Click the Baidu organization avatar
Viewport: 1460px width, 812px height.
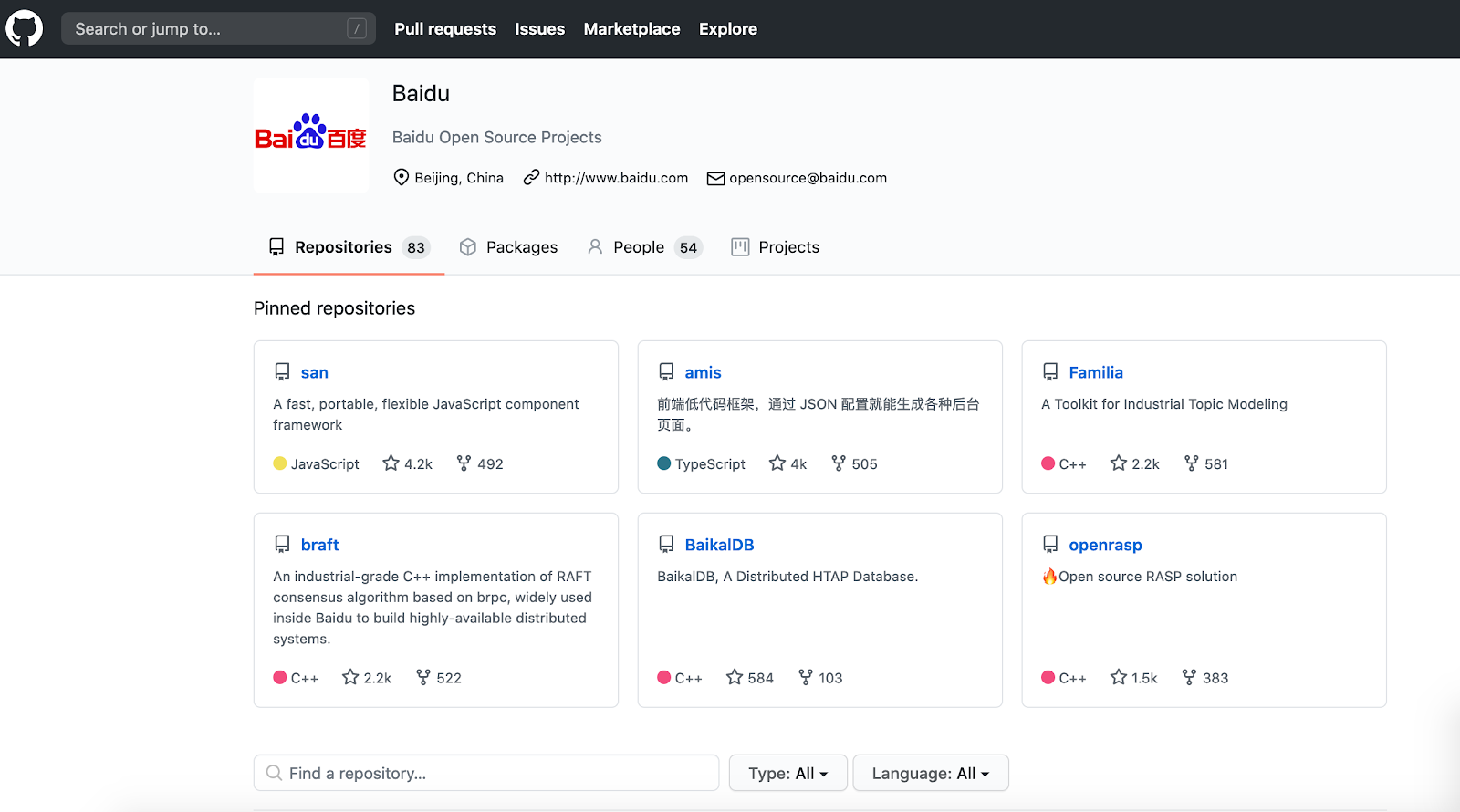tap(311, 136)
